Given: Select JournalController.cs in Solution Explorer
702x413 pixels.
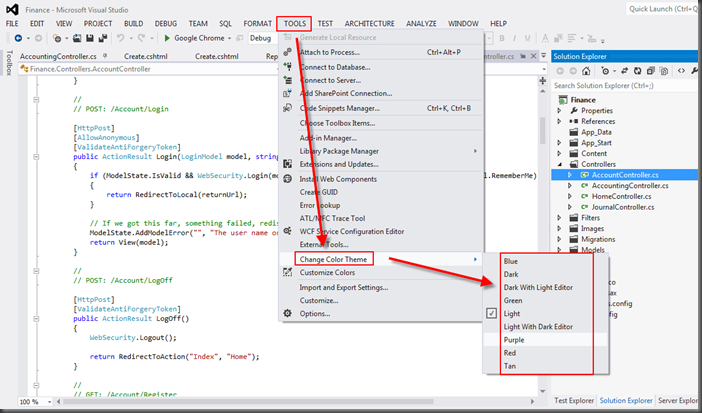Looking at the screenshot, I should 622,207.
